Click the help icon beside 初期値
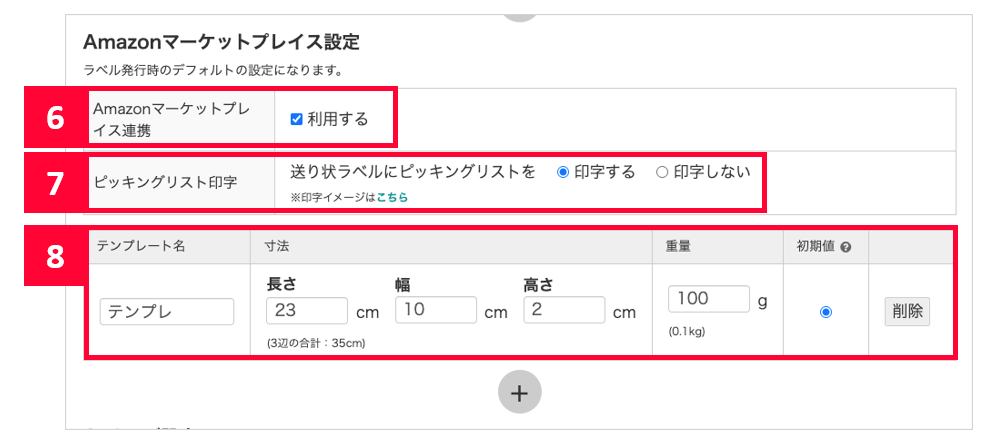This screenshot has height=442, width=1000. coord(846,247)
